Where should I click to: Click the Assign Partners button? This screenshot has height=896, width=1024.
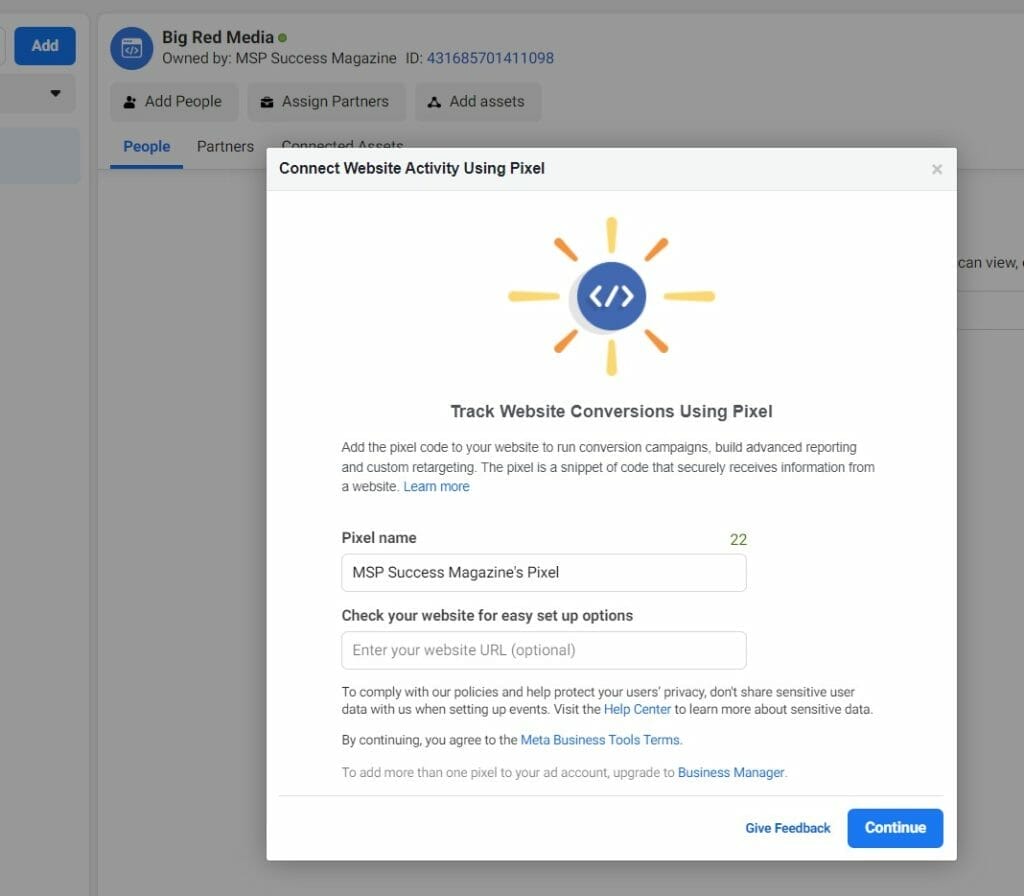[327, 102]
